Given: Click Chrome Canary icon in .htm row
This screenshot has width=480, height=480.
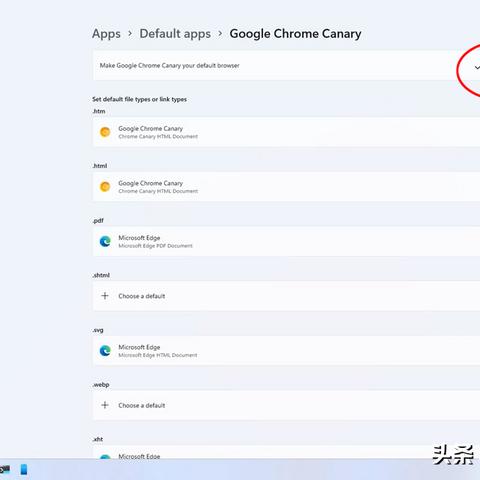Looking at the screenshot, I should (105, 132).
